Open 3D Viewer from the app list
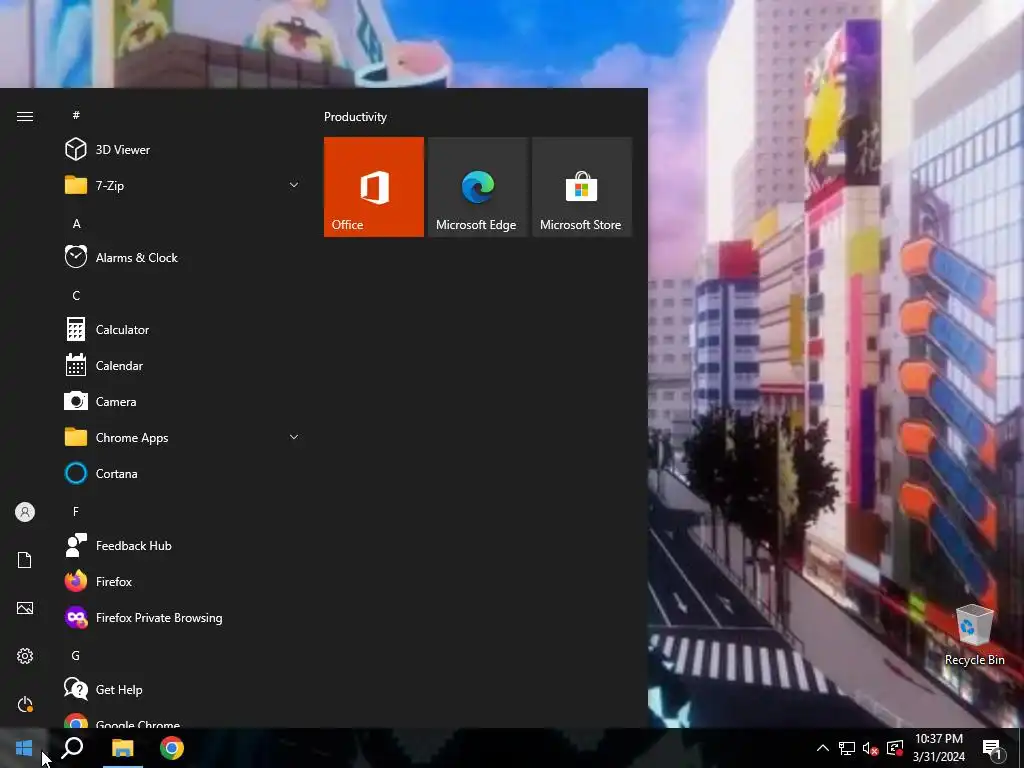The width and height of the screenshot is (1024, 768). pyautogui.click(x=182, y=150)
